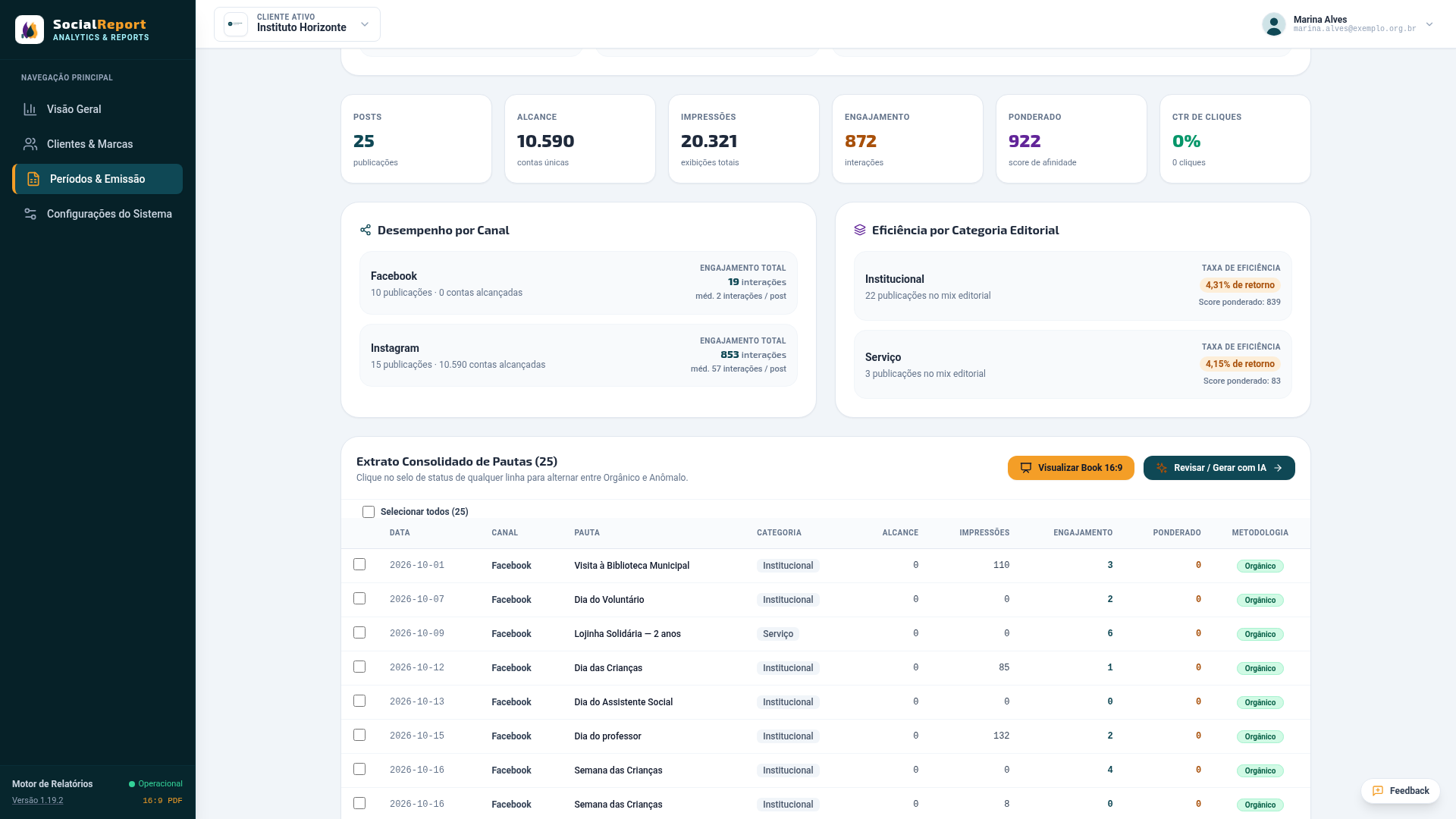The height and width of the screenshot is (819, 1456).
Task: Expand the user menu chevron by Marina Alves
Action: pyautogui.click(x=1429, y=24)
